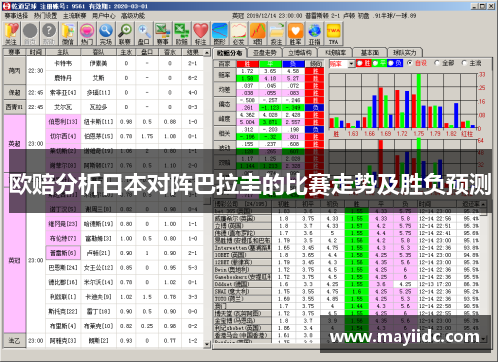
Task: Select the blue 负 radio button
Action: pyautogui.click(x=391, y=63)
